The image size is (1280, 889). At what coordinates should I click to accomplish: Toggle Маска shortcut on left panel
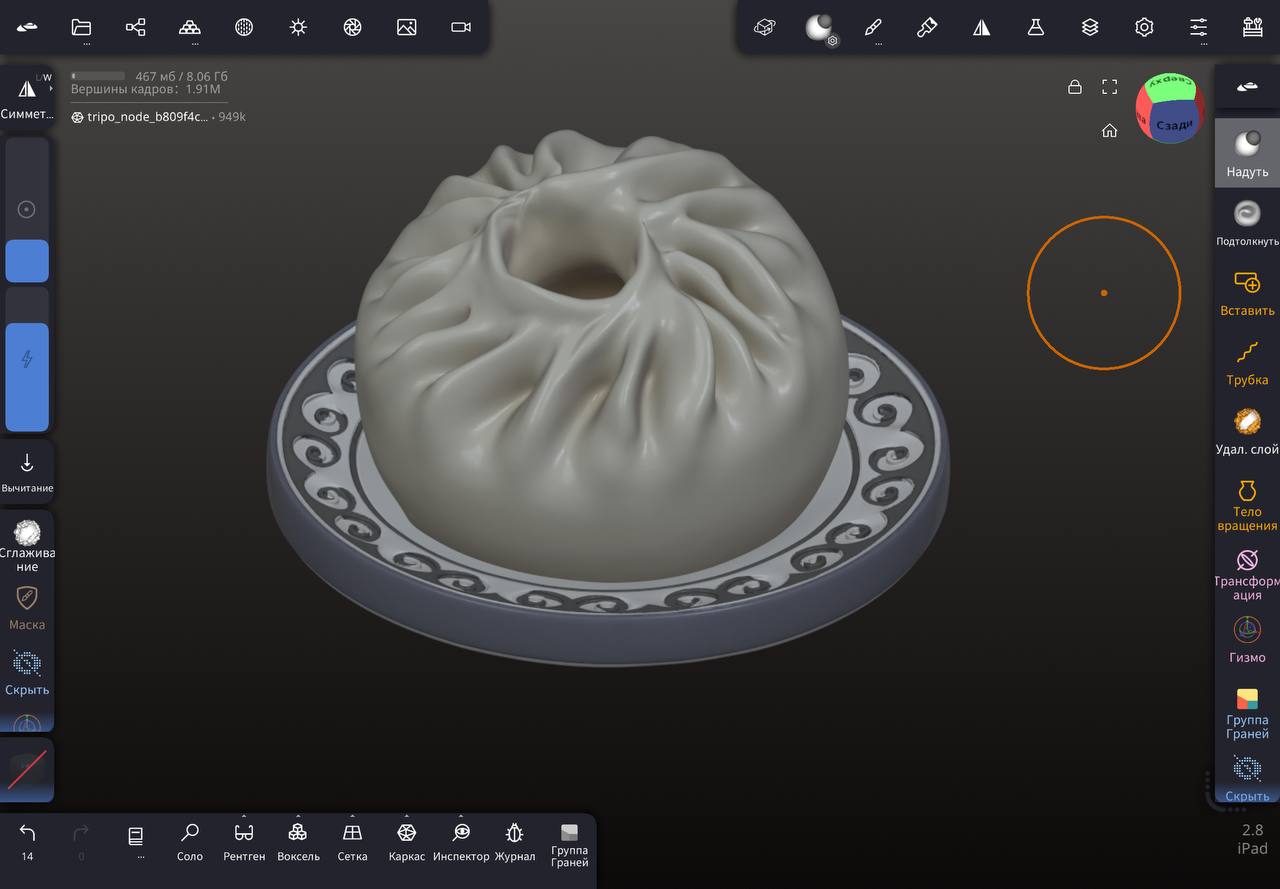click(27, 608)
